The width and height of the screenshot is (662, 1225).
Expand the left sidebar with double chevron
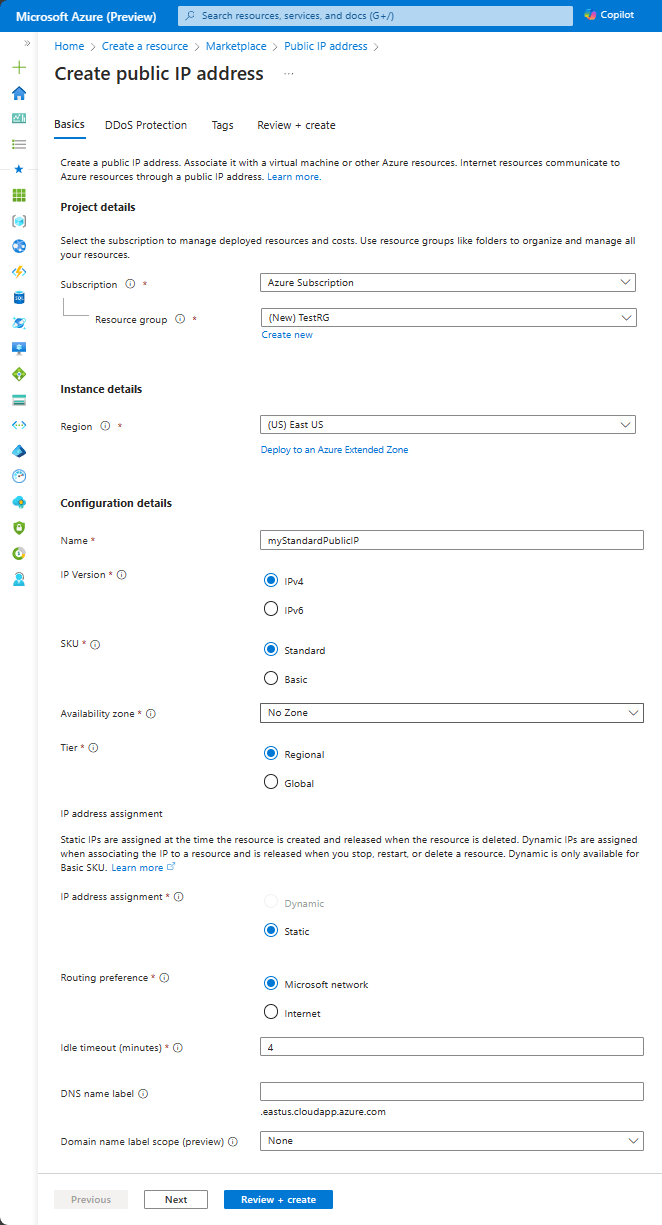pos(27,44)
